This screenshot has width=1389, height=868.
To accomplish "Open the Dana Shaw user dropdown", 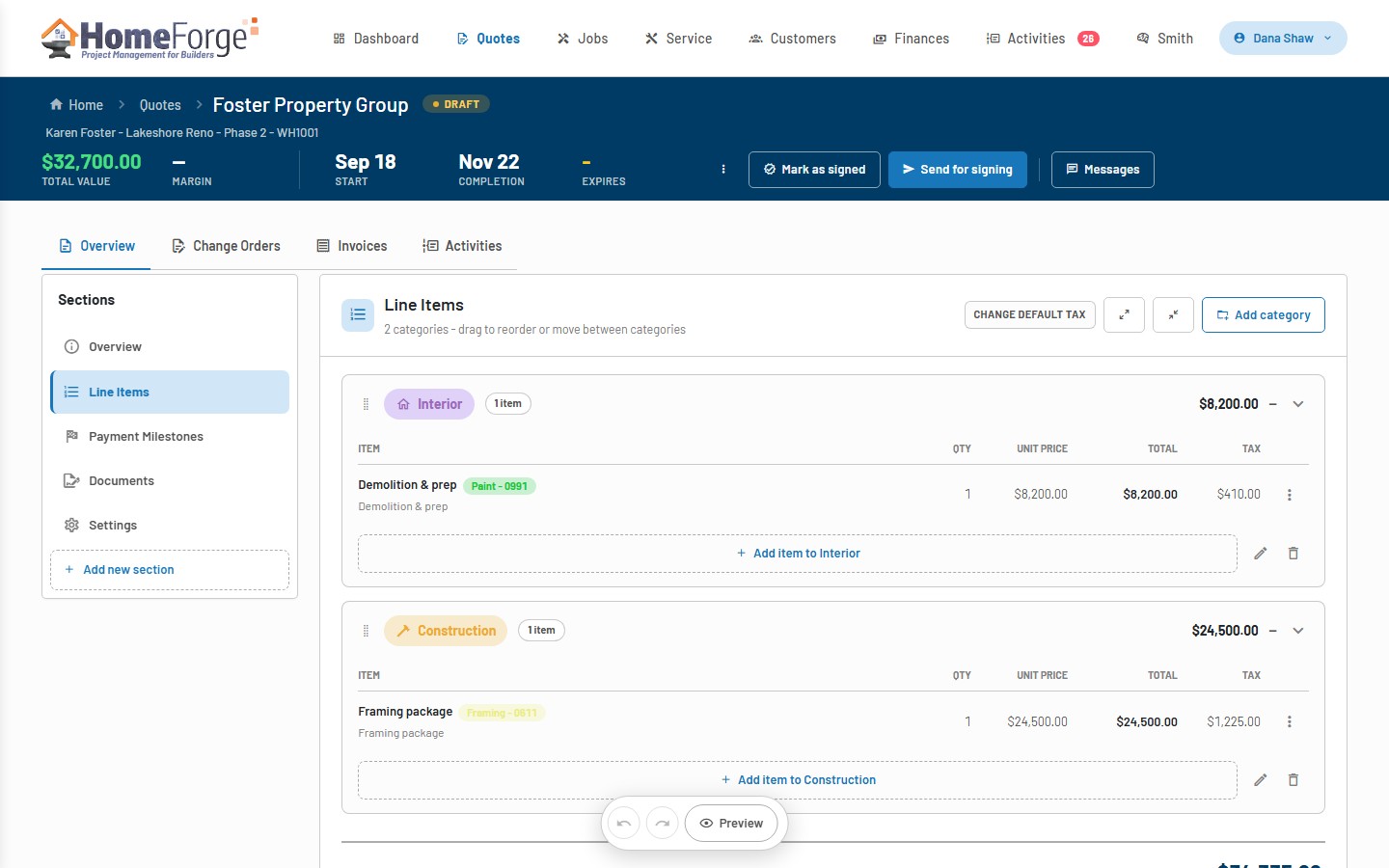I will [x=1283, y=39].
